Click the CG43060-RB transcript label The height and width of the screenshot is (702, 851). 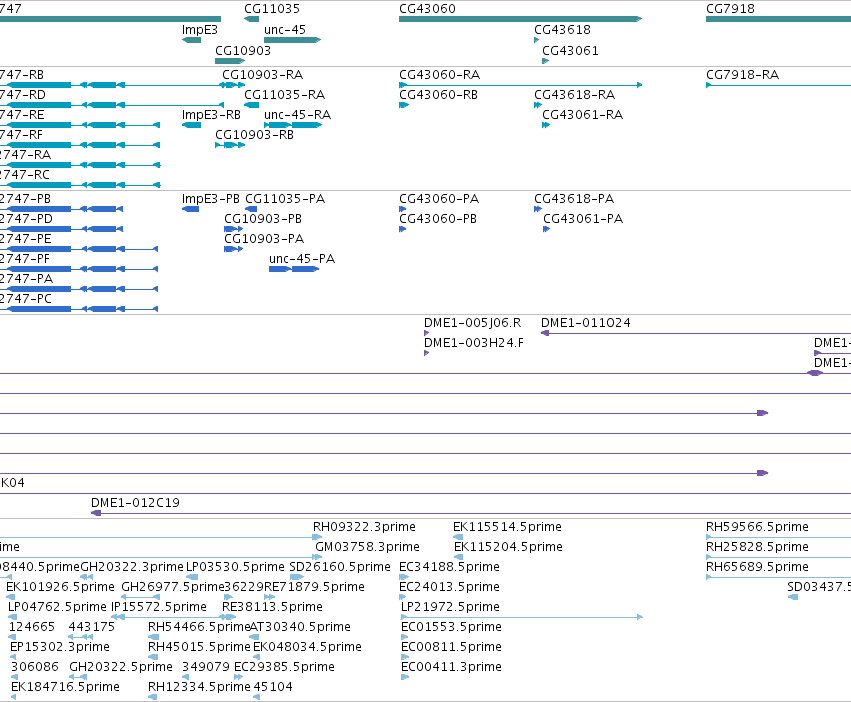click(x=439, y=94)
